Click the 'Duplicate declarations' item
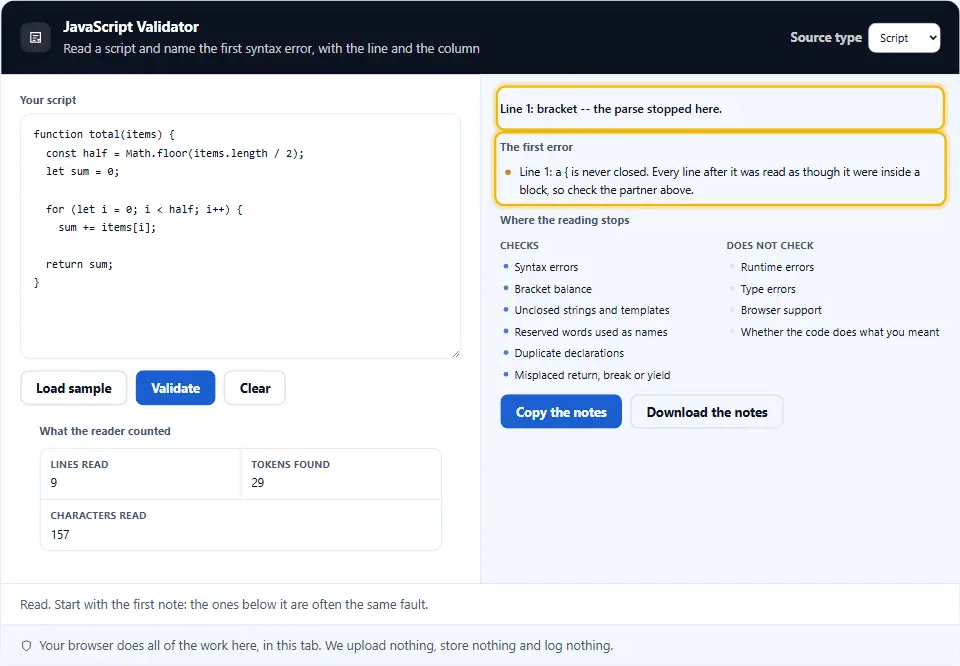The width and height of the screenshot is (960, 666). pyautogui.click(x=569, y=353)
